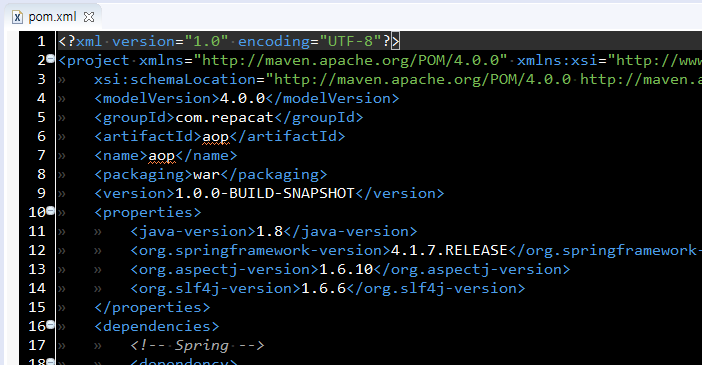Collapse the dependencies block on line 16
The image size is (702, 365).
(51, 324)
